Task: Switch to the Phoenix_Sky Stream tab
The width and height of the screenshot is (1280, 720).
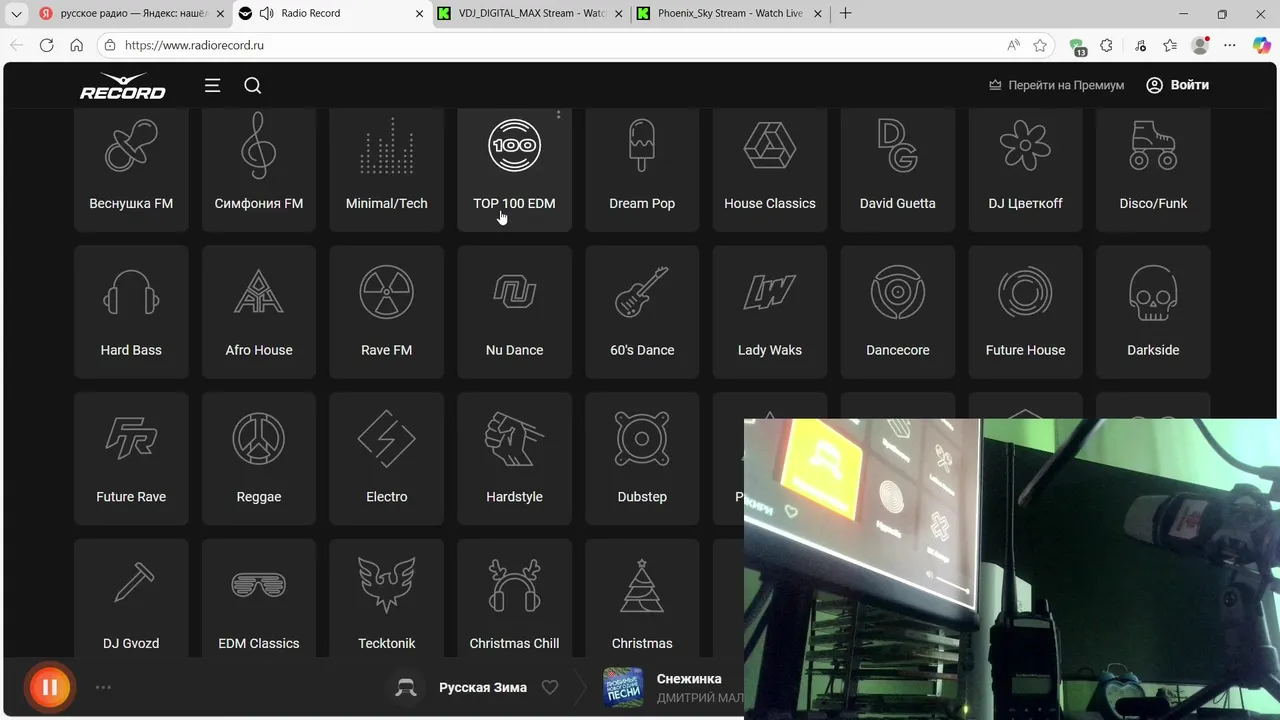Action: 731,13
